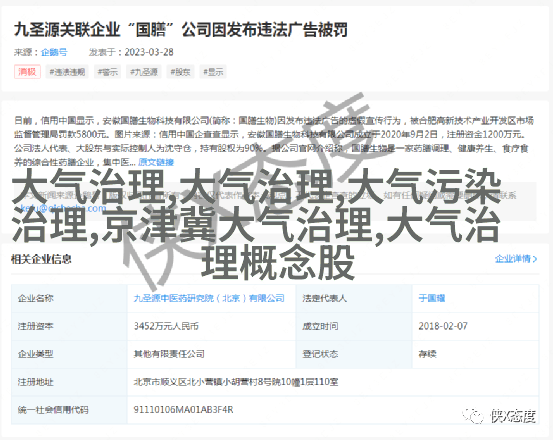Viewport: 553px width, 440px height.
Task: Open the 企业详情 company details link
Action: tap(516, 259)
